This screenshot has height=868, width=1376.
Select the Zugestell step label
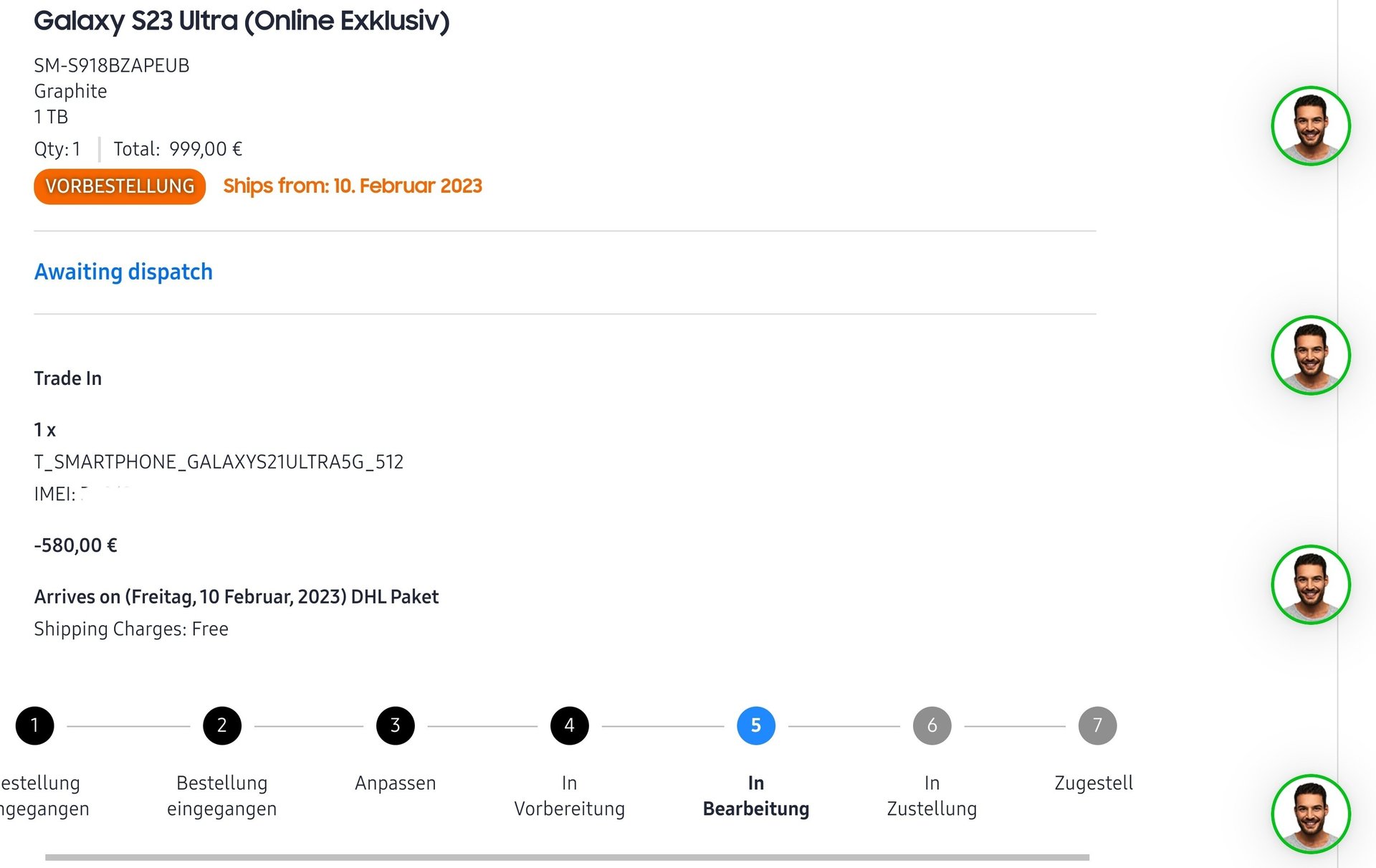click(1093, 783)
